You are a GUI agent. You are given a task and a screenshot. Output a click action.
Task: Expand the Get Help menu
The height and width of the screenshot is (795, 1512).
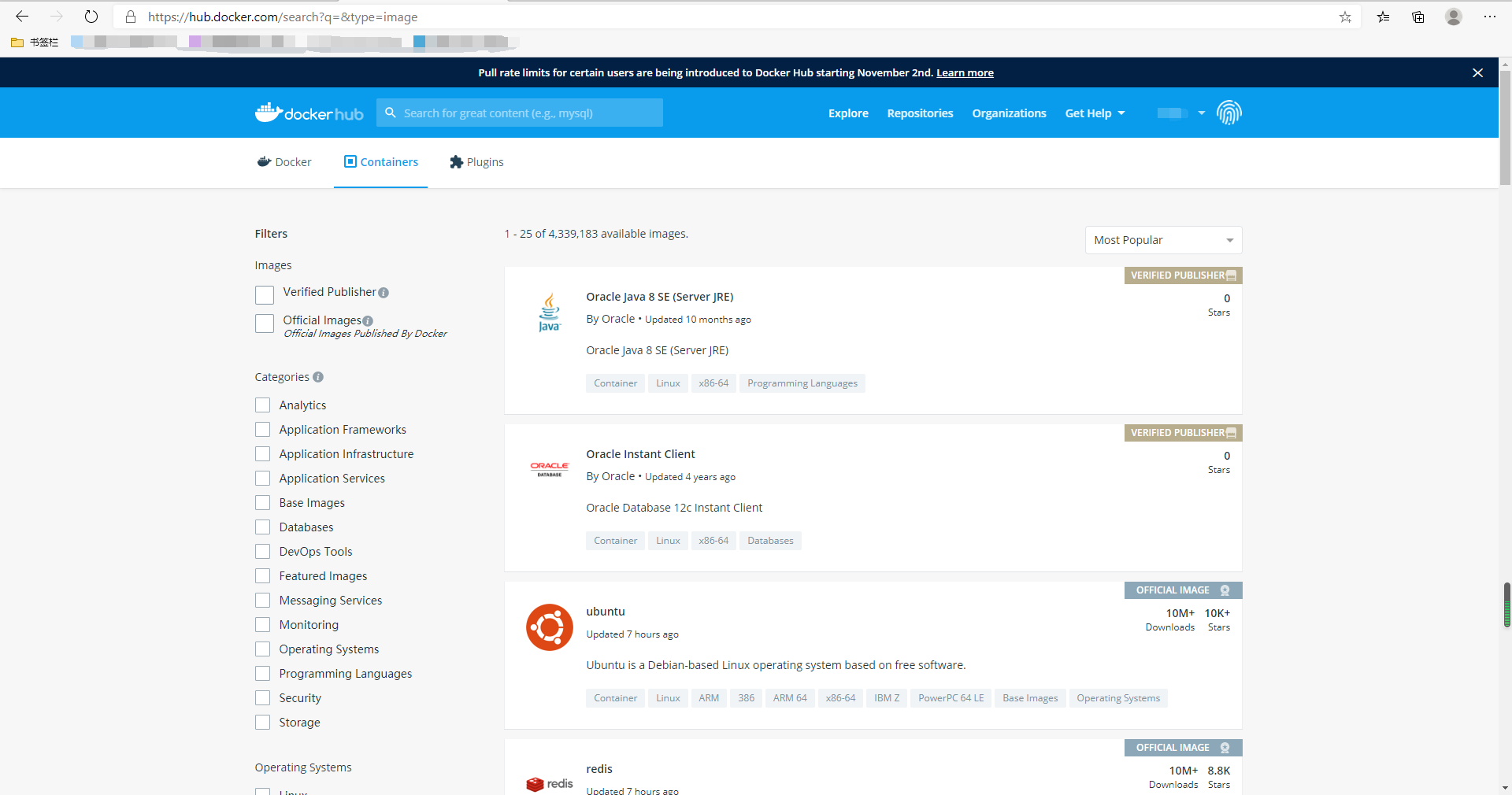point(1095,113)
